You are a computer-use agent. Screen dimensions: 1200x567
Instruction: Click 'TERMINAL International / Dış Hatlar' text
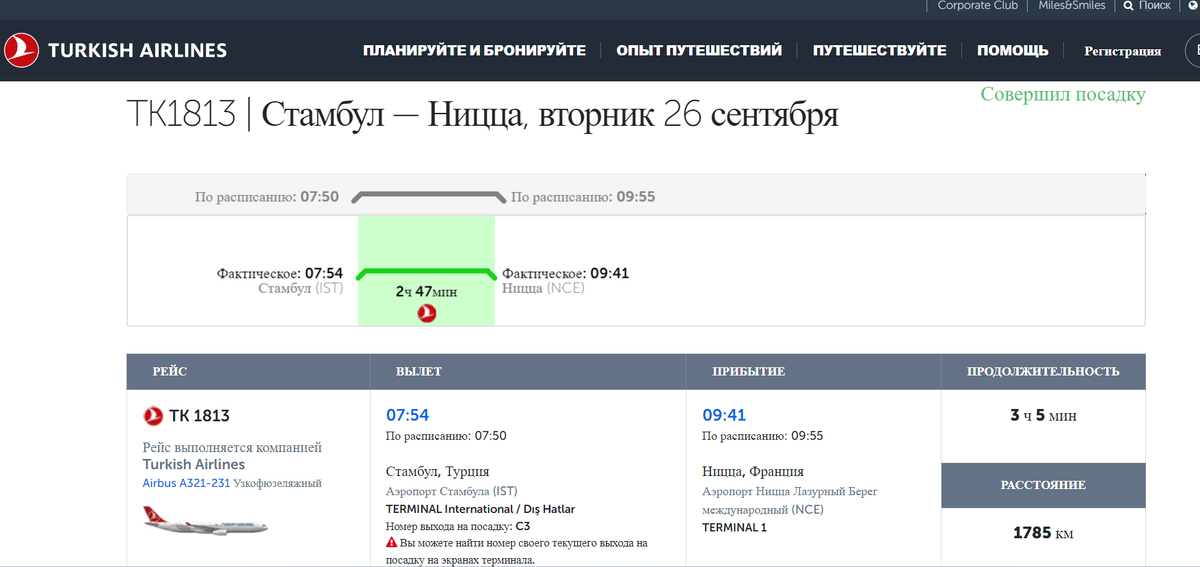tap(481, 509)
